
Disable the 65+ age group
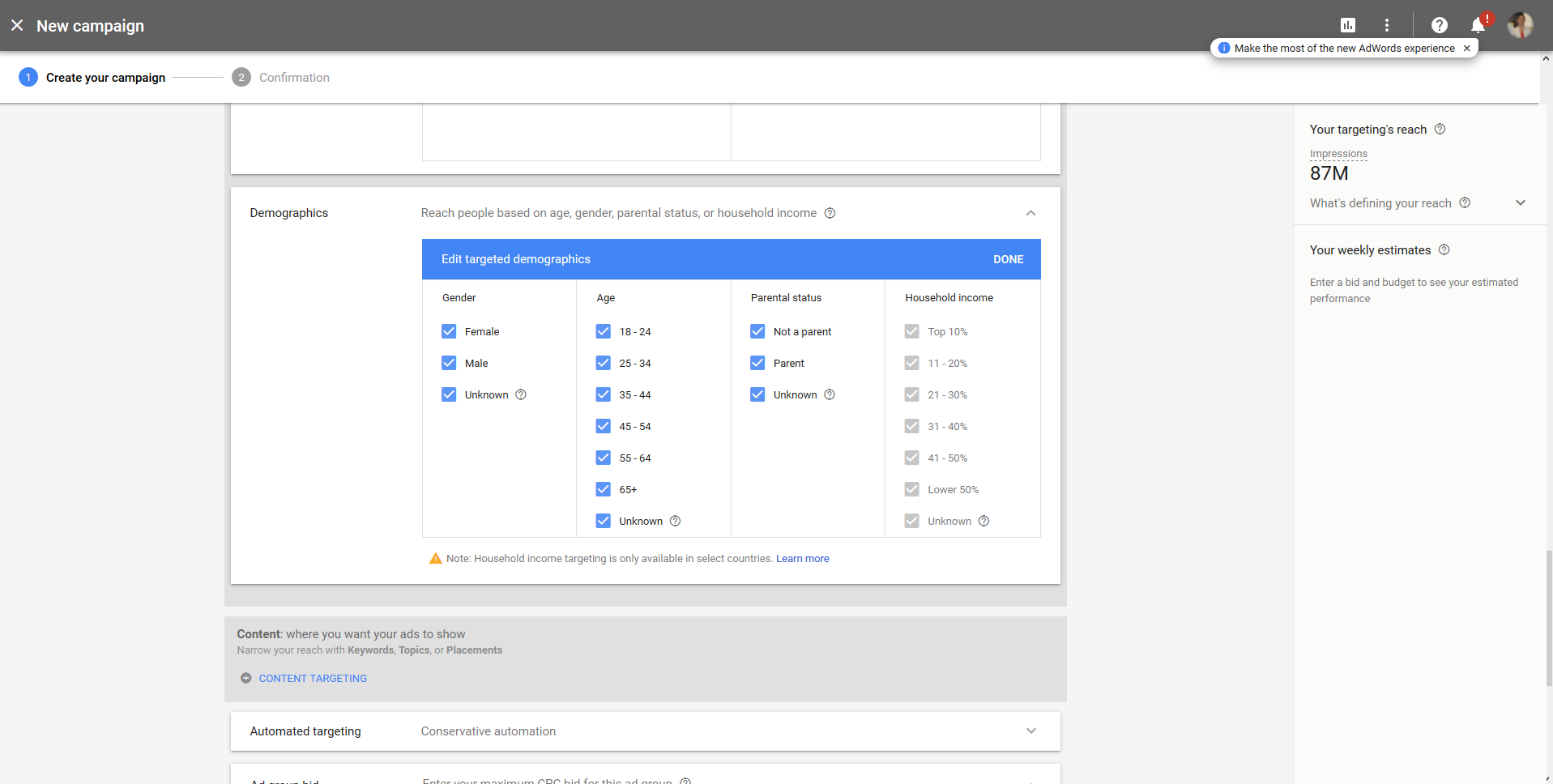pos(603,489)
